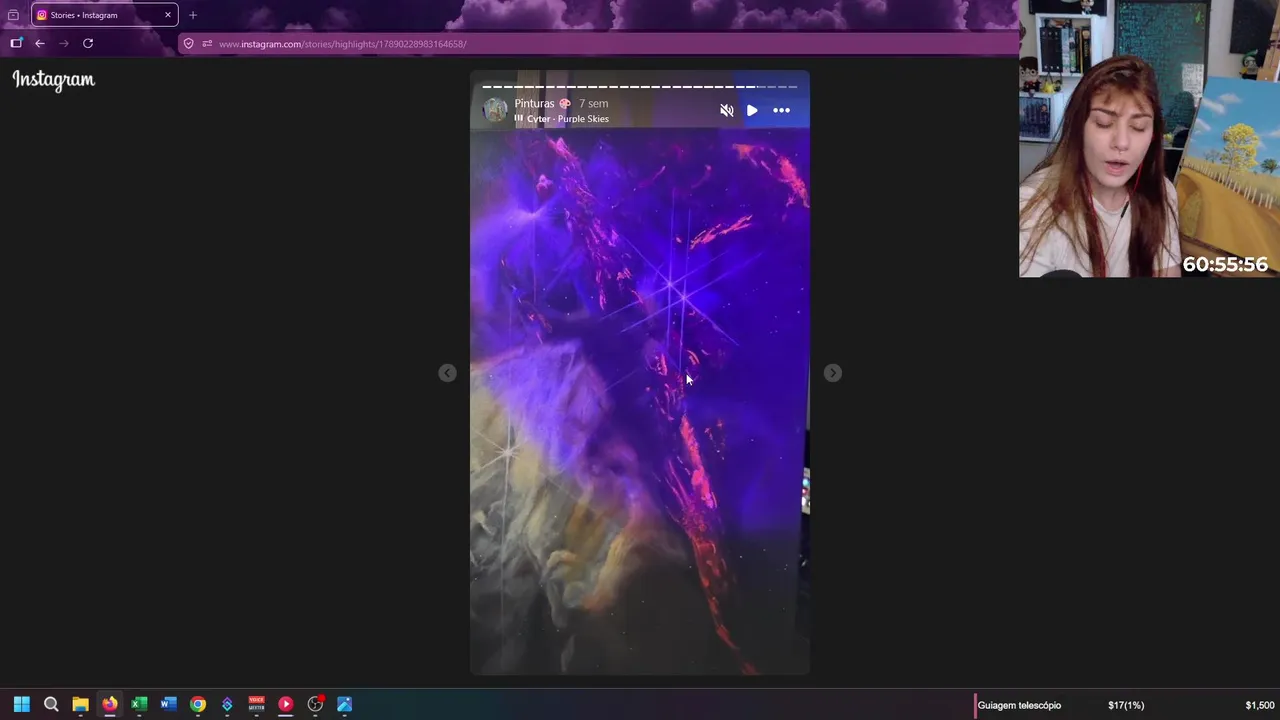Unmute the story audio
1280x720 pixels.
pyautogui.click(x=727, y=111)
